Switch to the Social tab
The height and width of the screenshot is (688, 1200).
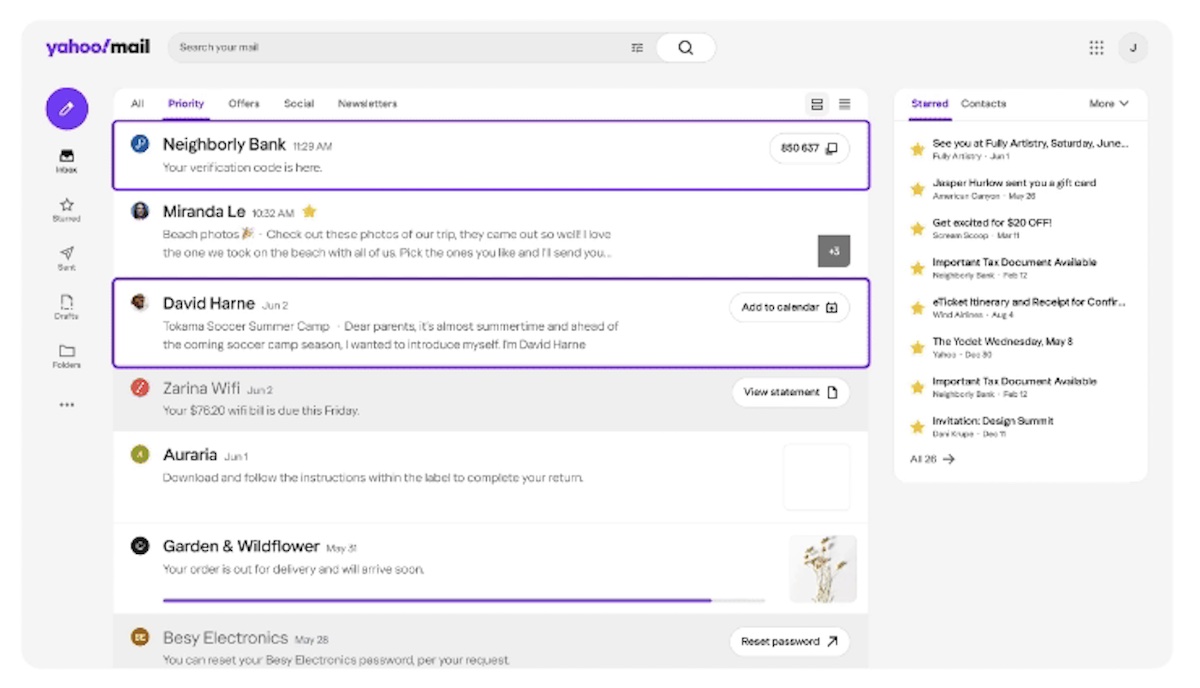click(298, 104)
